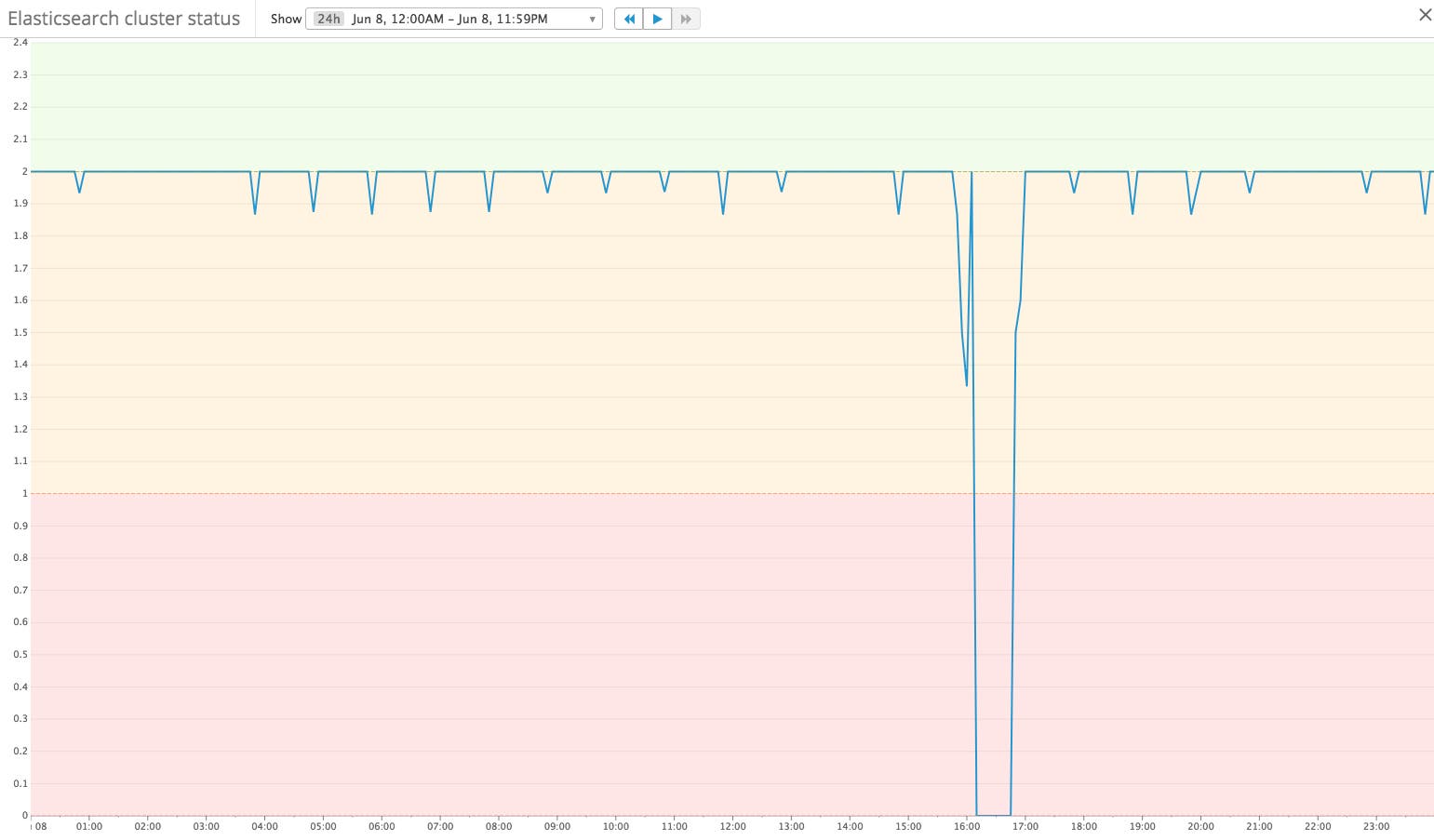Click the forward play arrow icon
The image size is (1434, 840).
click(x=657, y=18)
